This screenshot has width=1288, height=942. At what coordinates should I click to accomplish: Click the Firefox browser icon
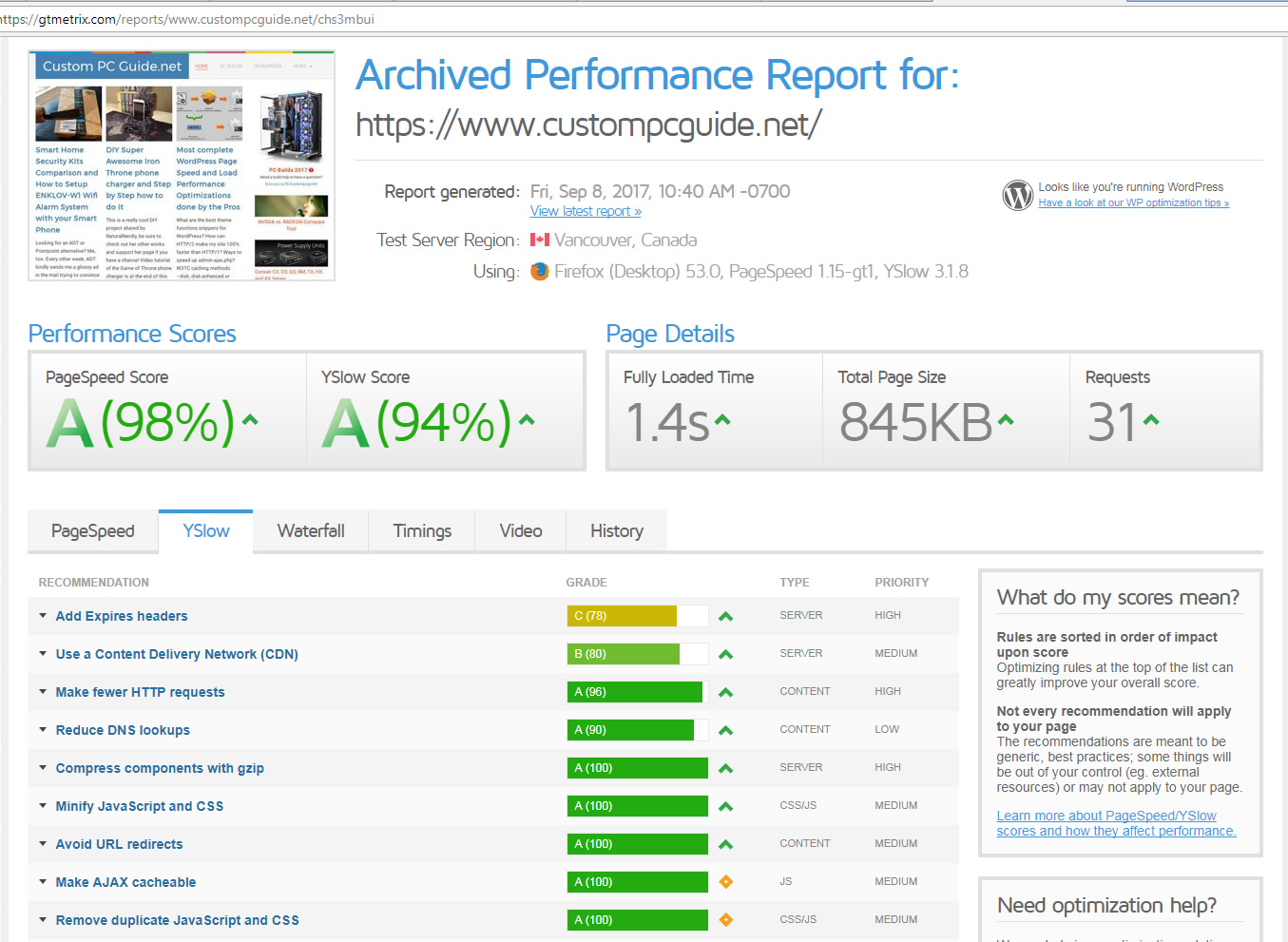point(540,272)
